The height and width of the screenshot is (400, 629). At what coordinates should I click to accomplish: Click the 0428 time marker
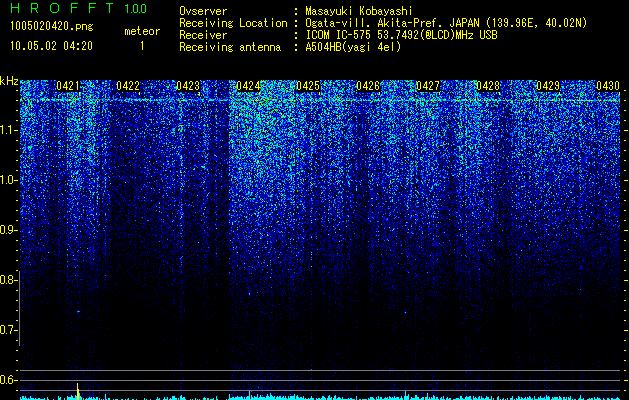click(488, 86)
